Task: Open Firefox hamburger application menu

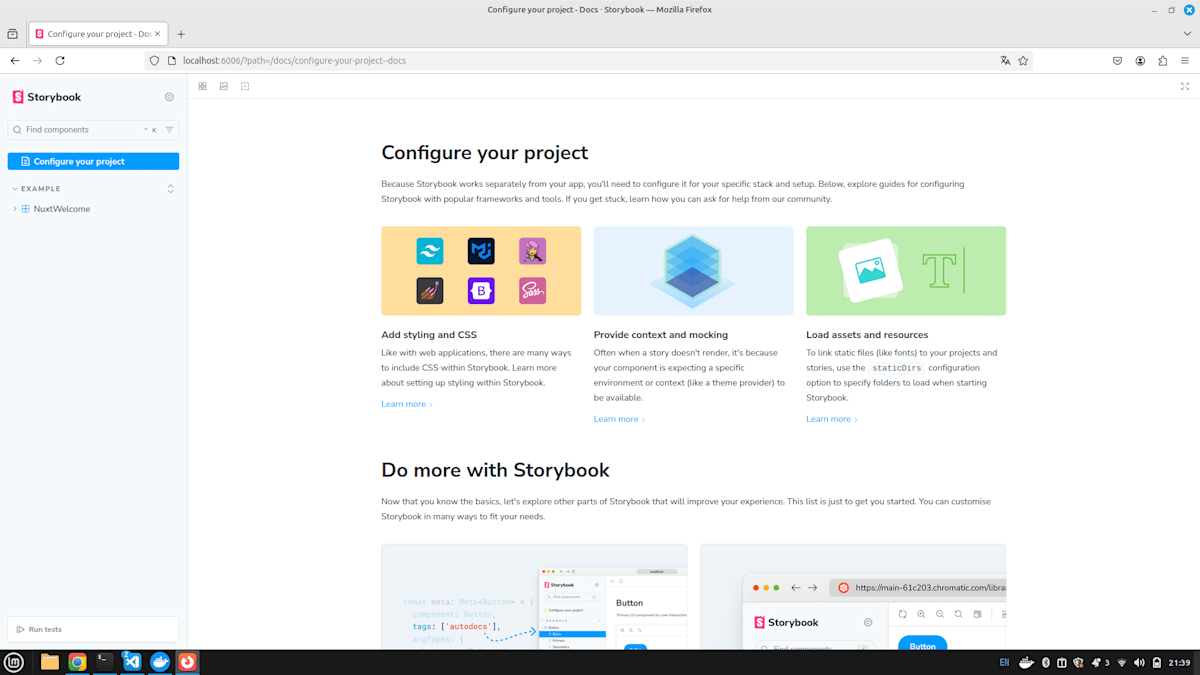Action: [x=1185, y=61]
